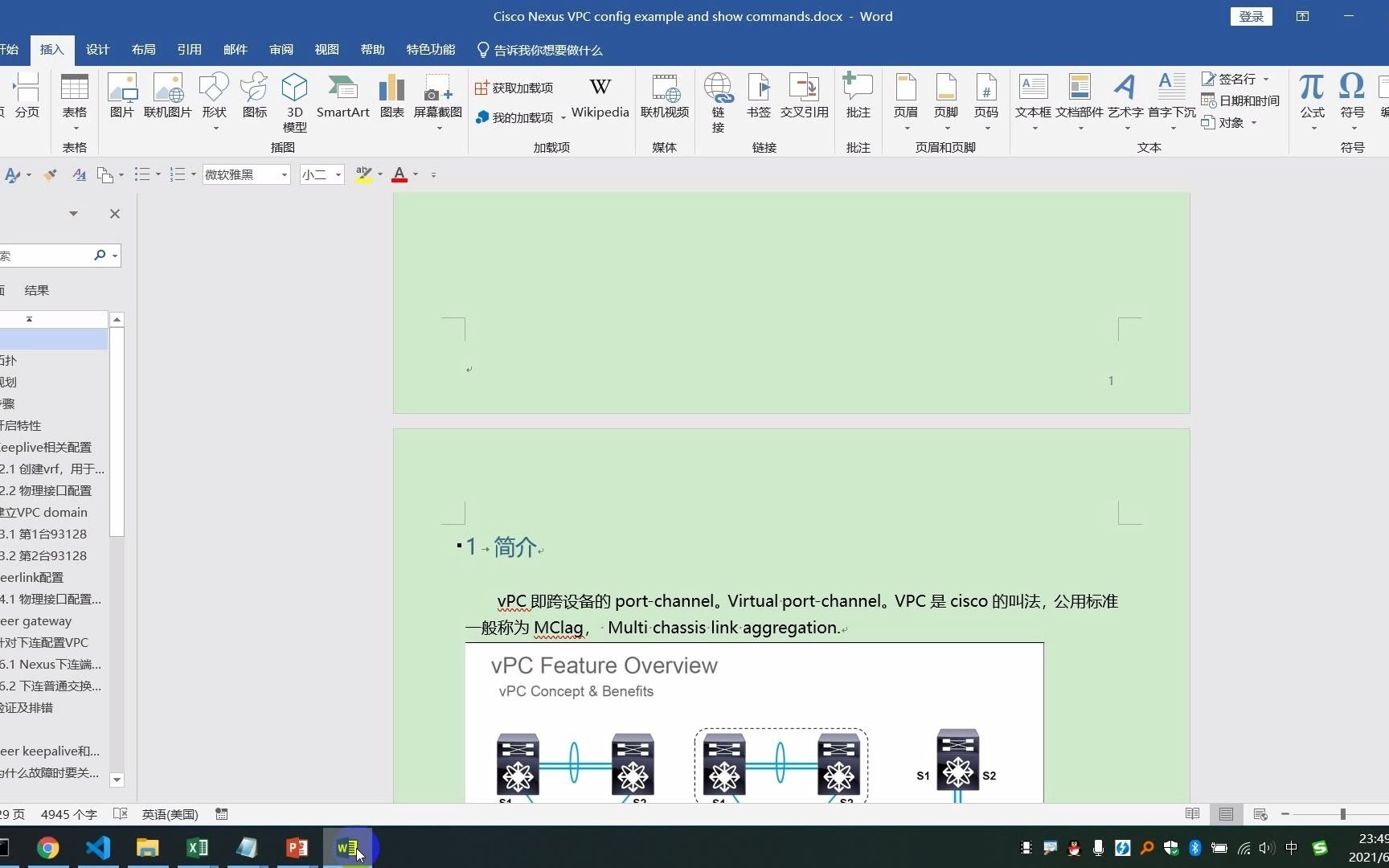Screen dimensions: 1389x868
Task: Insert 联机视频 online video
Action: [x=665, y=96]
